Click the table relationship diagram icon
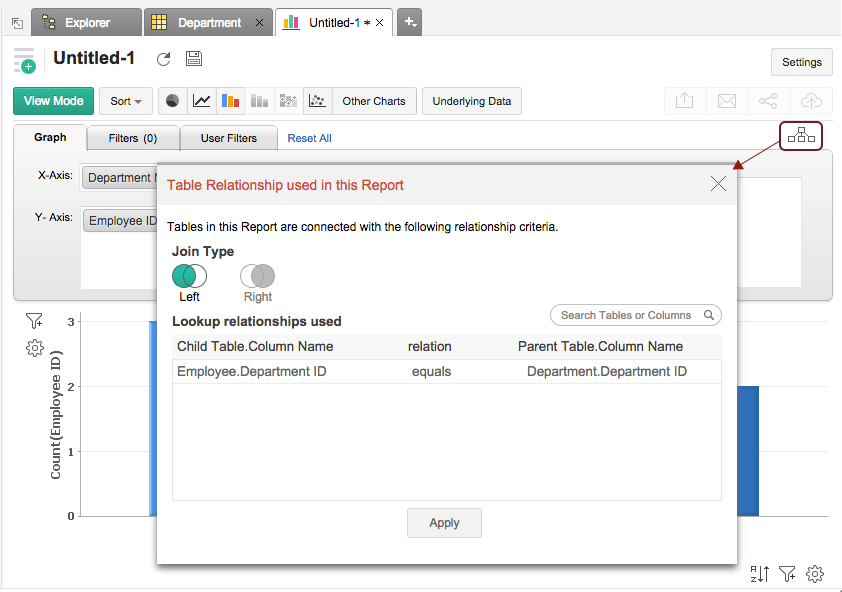842x592 pixels. tap(800, 136)
